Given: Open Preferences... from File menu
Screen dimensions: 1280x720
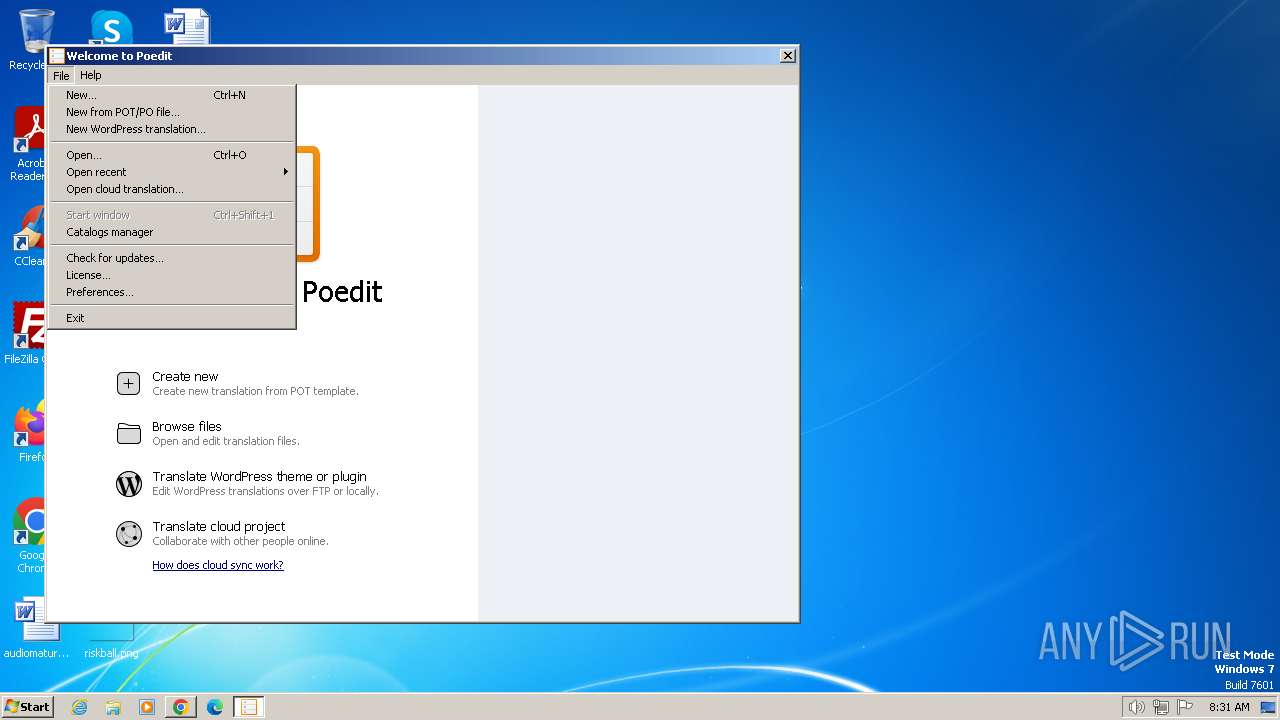Looking at the screenshot, I should (x=172, y=292).
